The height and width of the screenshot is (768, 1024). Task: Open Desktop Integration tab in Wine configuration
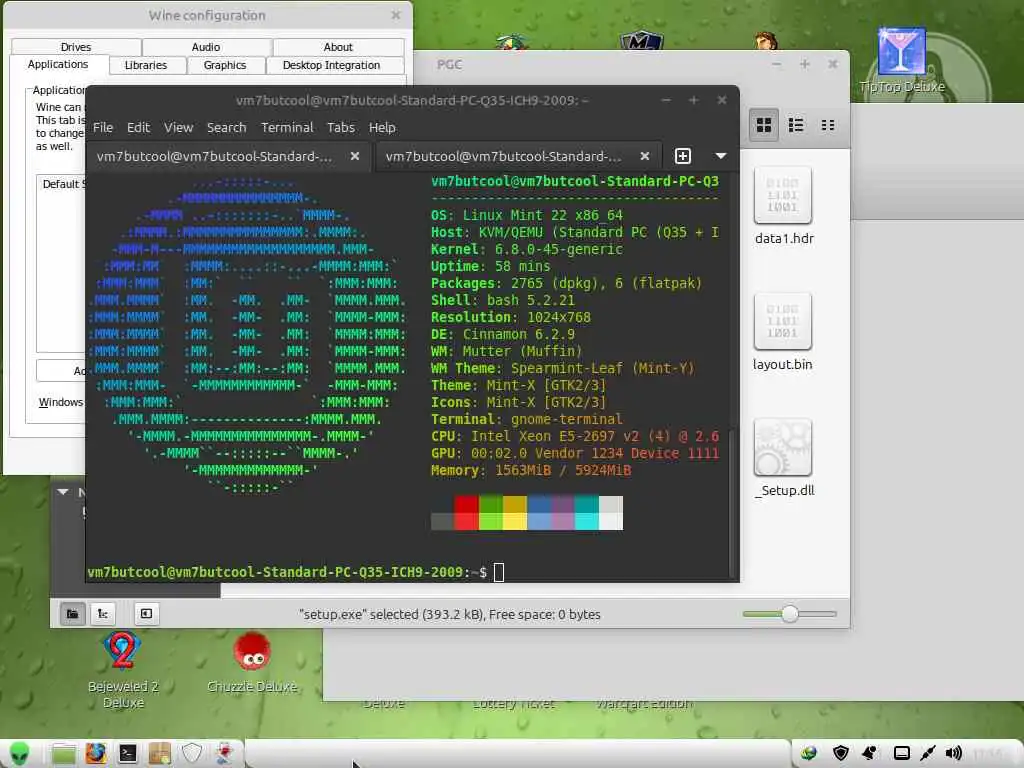331,65
